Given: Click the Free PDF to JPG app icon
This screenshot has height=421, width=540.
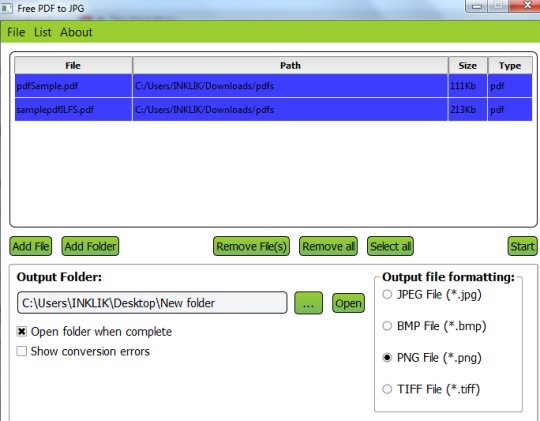Looking at the screenshot, I should pyautogui.click(x=7, y=8).
